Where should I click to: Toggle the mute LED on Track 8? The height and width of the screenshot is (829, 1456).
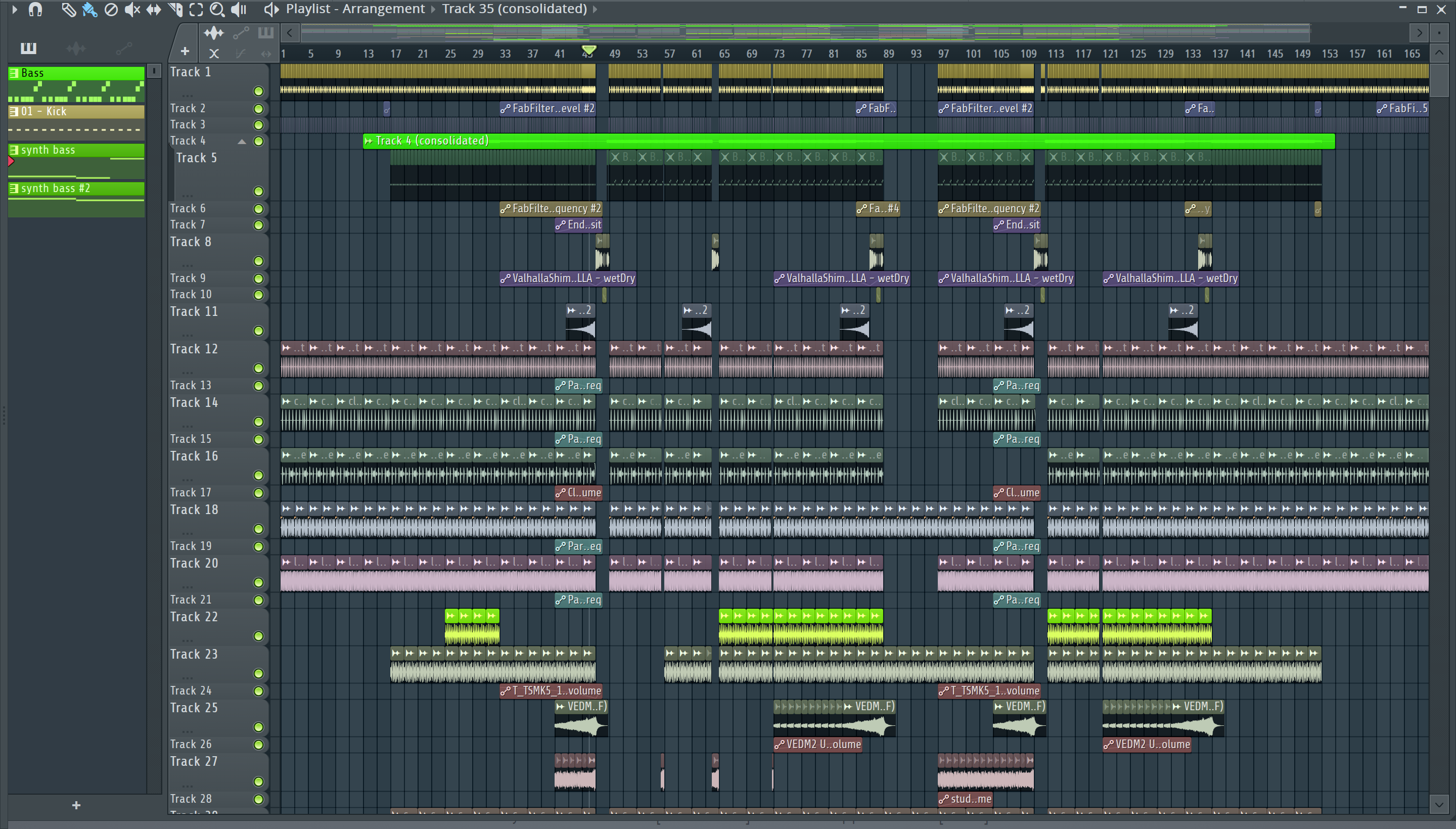(258, 261)
